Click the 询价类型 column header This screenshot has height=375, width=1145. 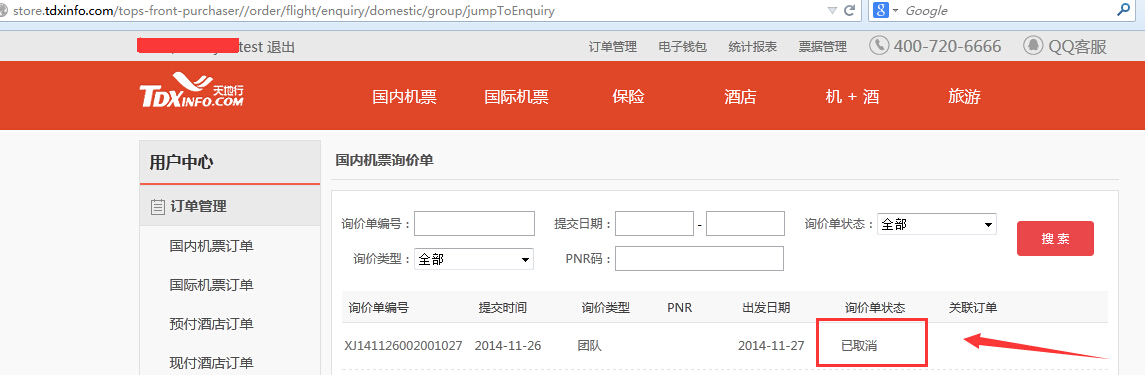[605, 308]
